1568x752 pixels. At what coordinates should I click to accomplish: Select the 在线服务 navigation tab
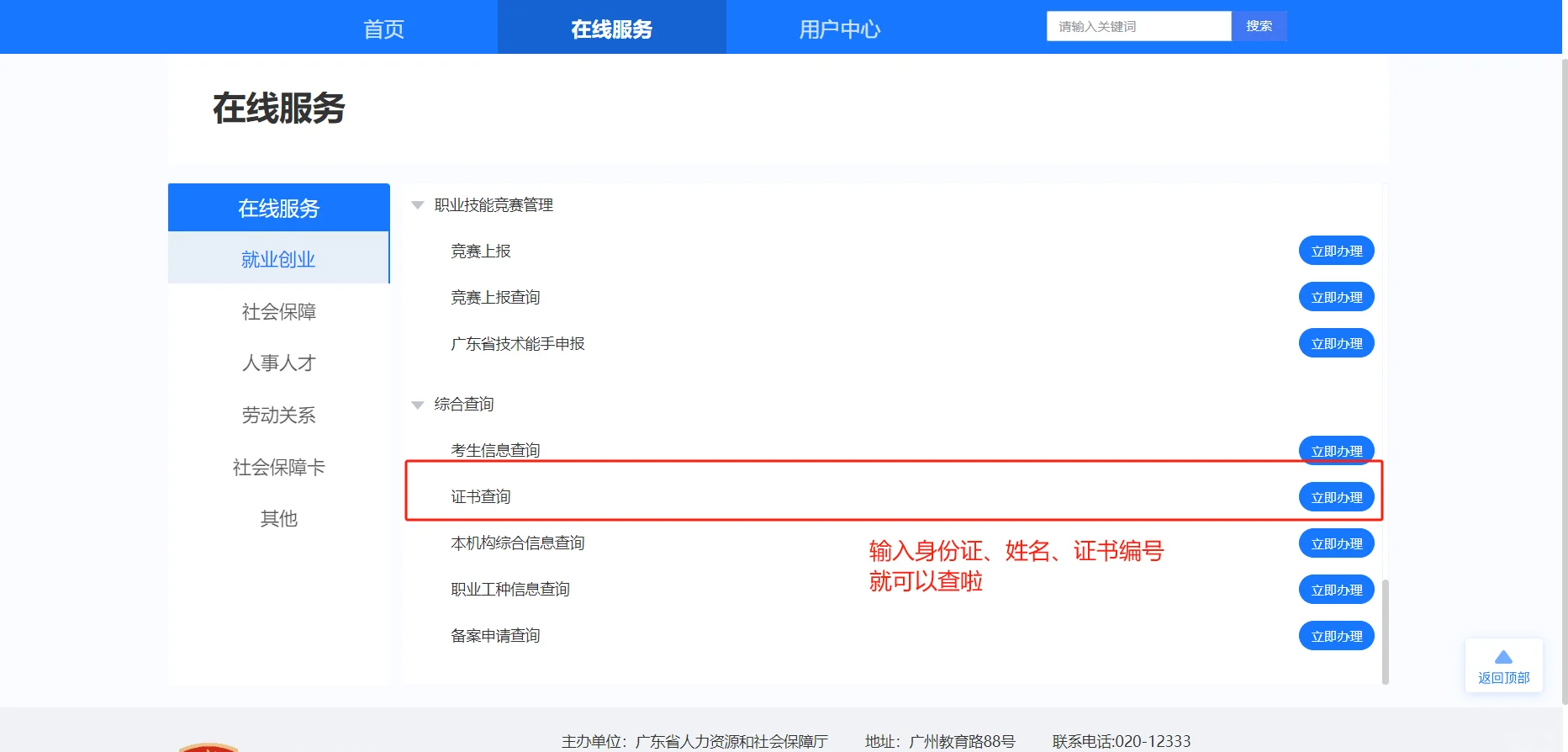click(611, 29)
